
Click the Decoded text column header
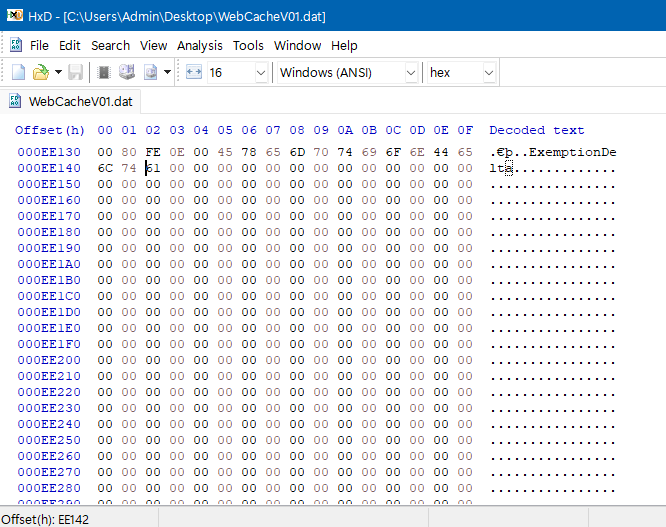[536, 130]
